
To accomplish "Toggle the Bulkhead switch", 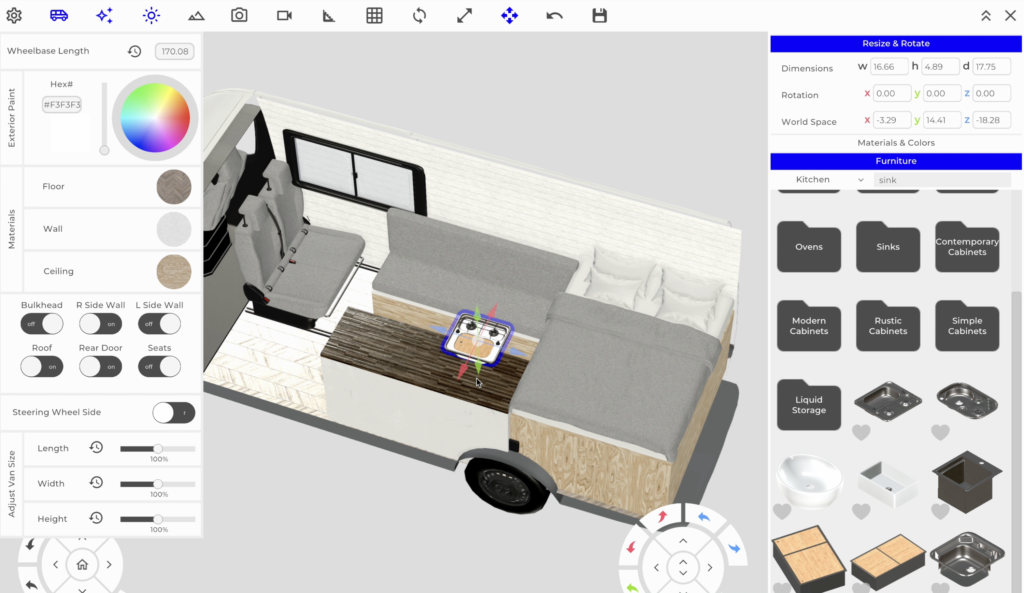I will click(42, 324).
